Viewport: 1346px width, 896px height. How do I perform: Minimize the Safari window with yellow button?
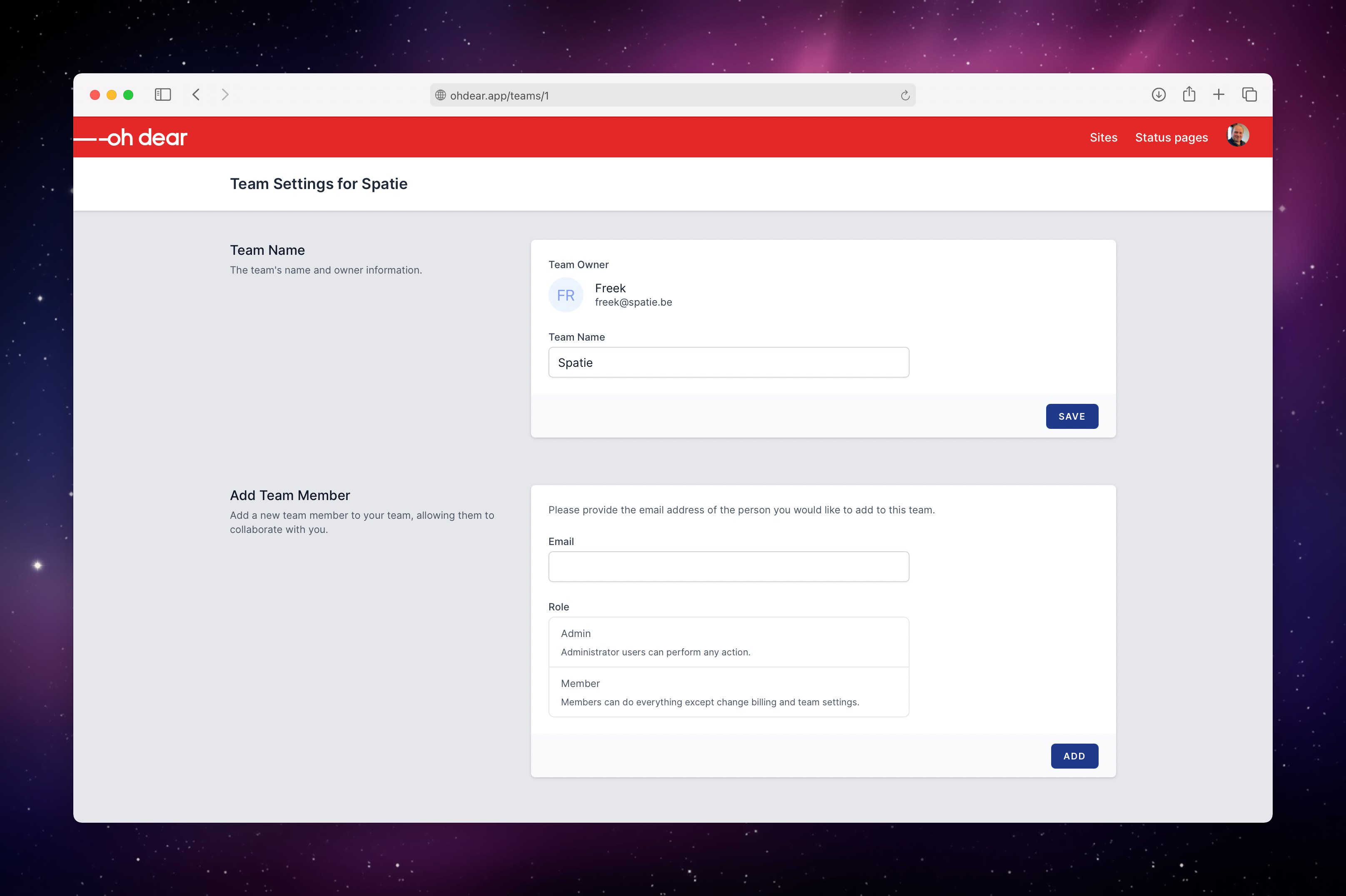[x=112, y=95]
